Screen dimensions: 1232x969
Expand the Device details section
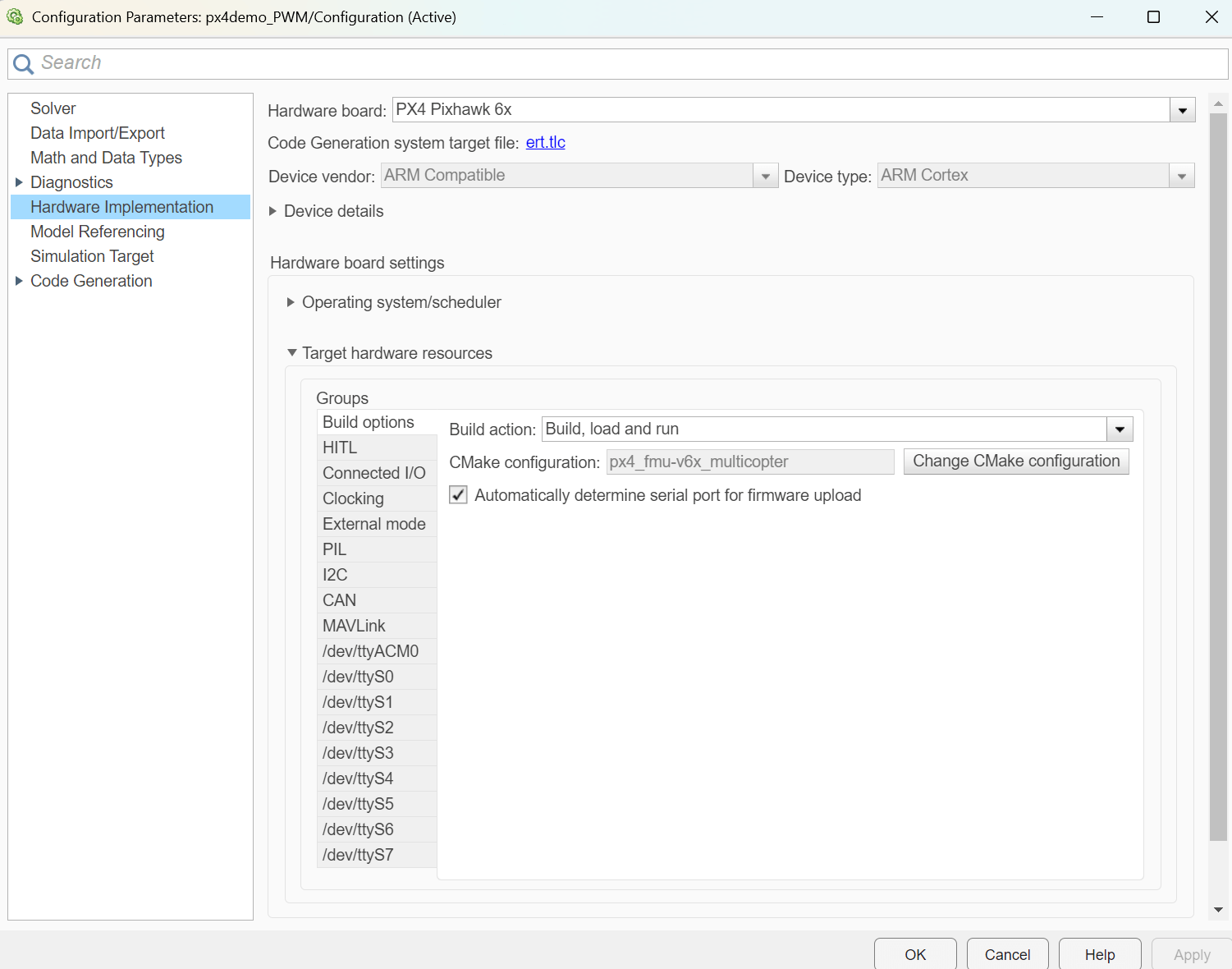[273, 211]
